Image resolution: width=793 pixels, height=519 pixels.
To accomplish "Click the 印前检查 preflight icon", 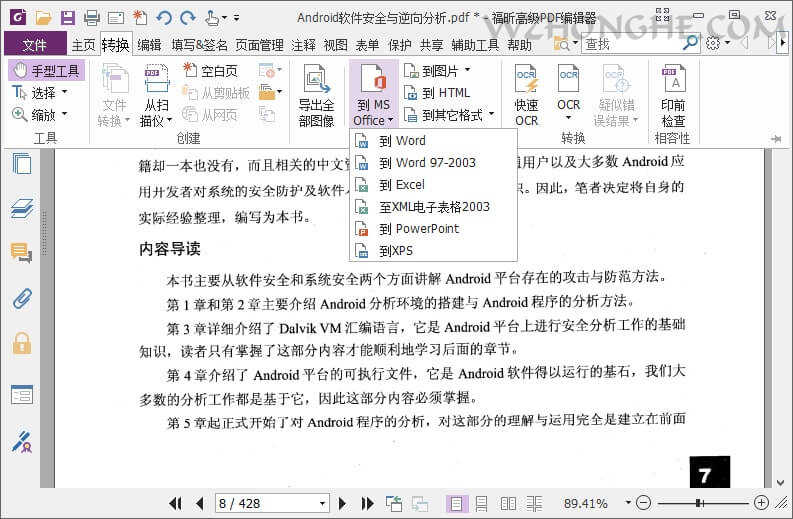I will coord(673,97).
